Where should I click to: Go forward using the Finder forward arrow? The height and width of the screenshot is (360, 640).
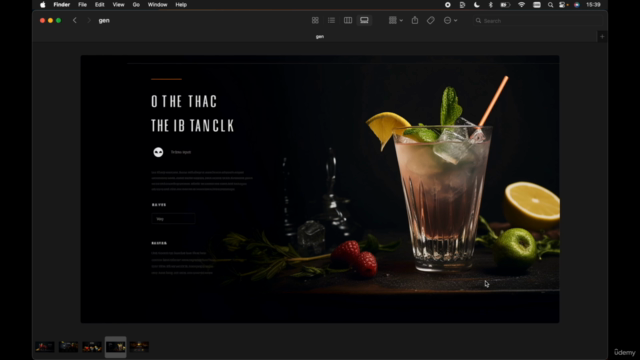tap(89, 20)
